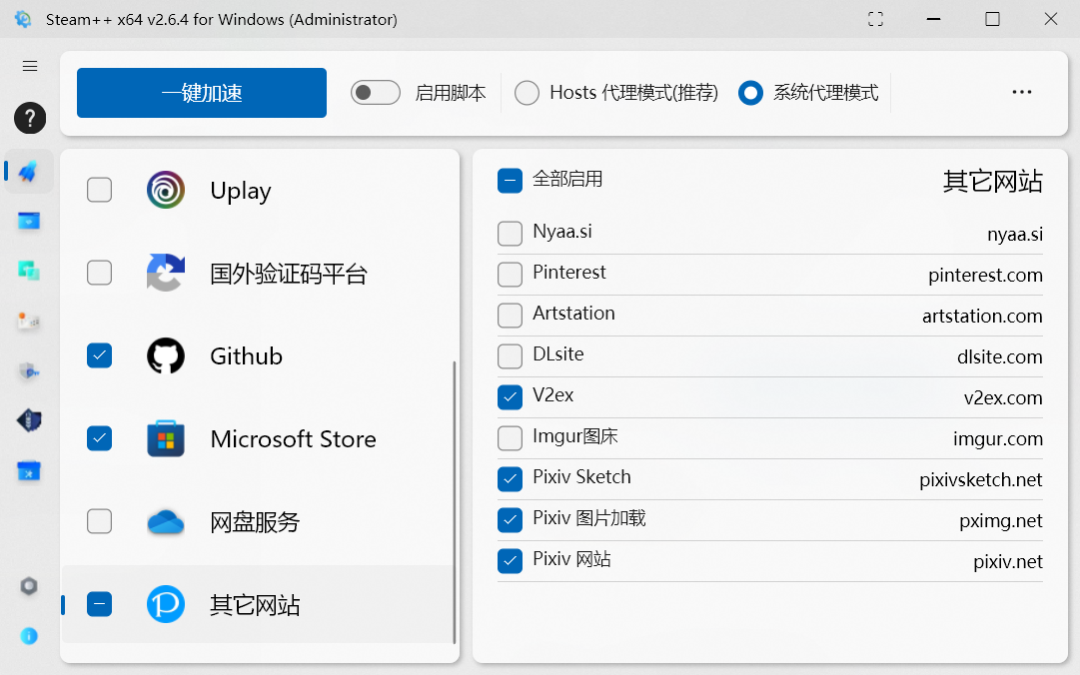Disable the Pixiv 图片加载 checkbox
This screenshot has width=1080, height=675.
pyautogui.click(x=510, y=520)
